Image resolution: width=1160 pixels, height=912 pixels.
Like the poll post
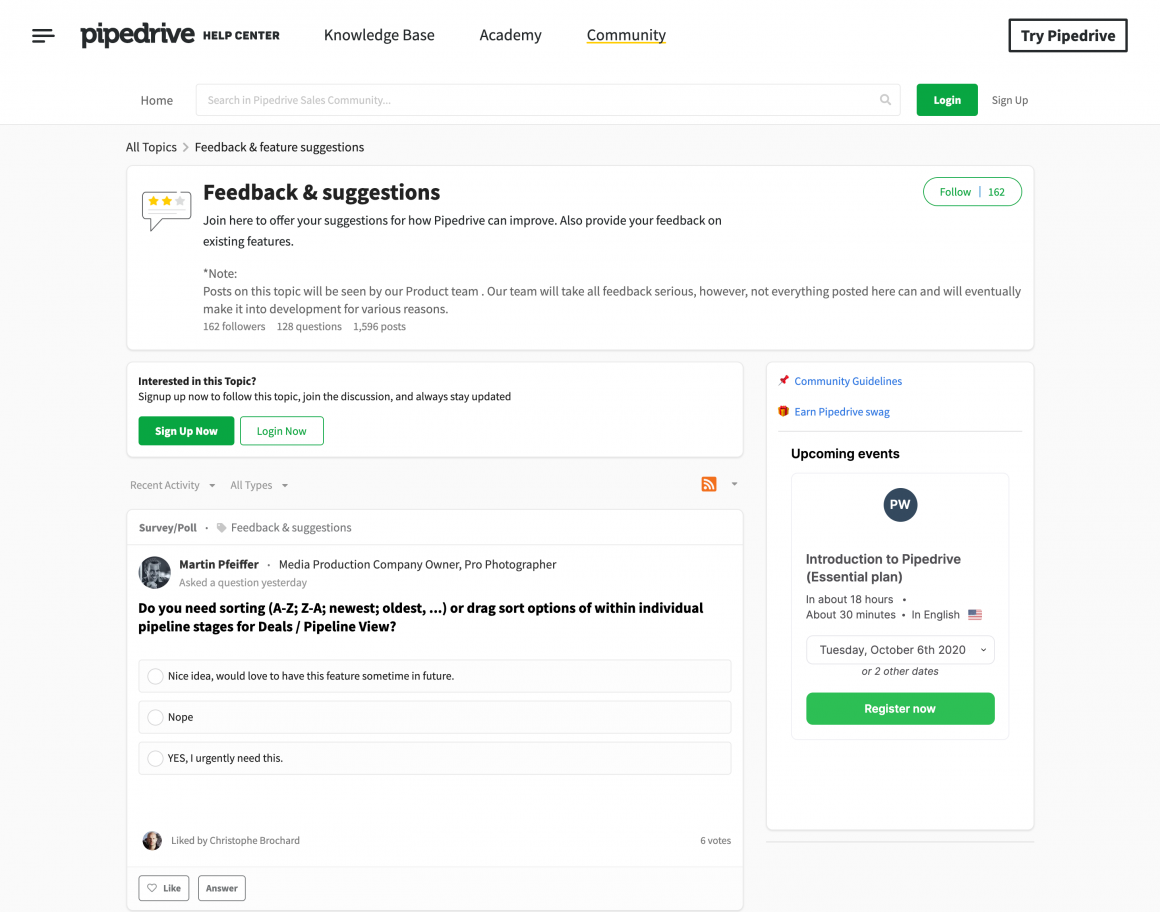(x=164, y=888)
